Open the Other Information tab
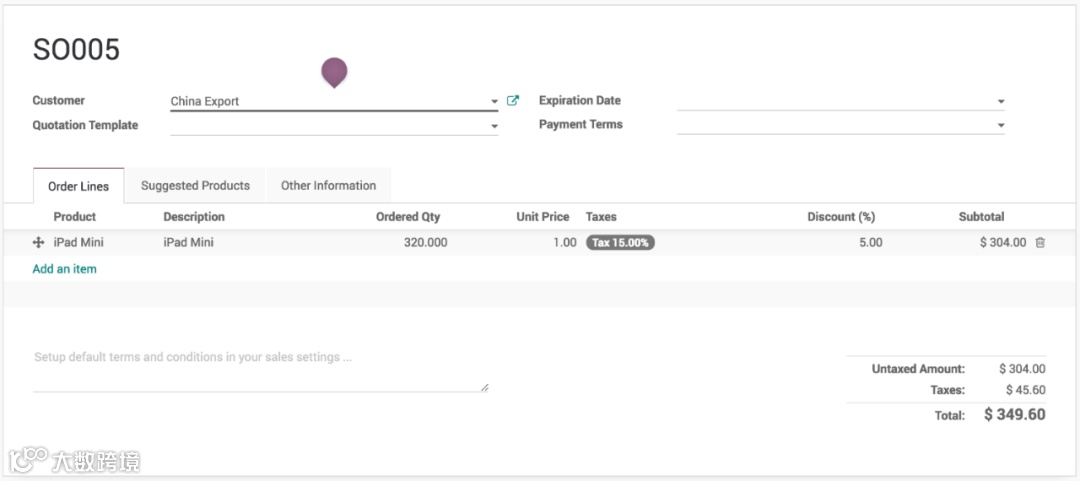 point(328,186)
